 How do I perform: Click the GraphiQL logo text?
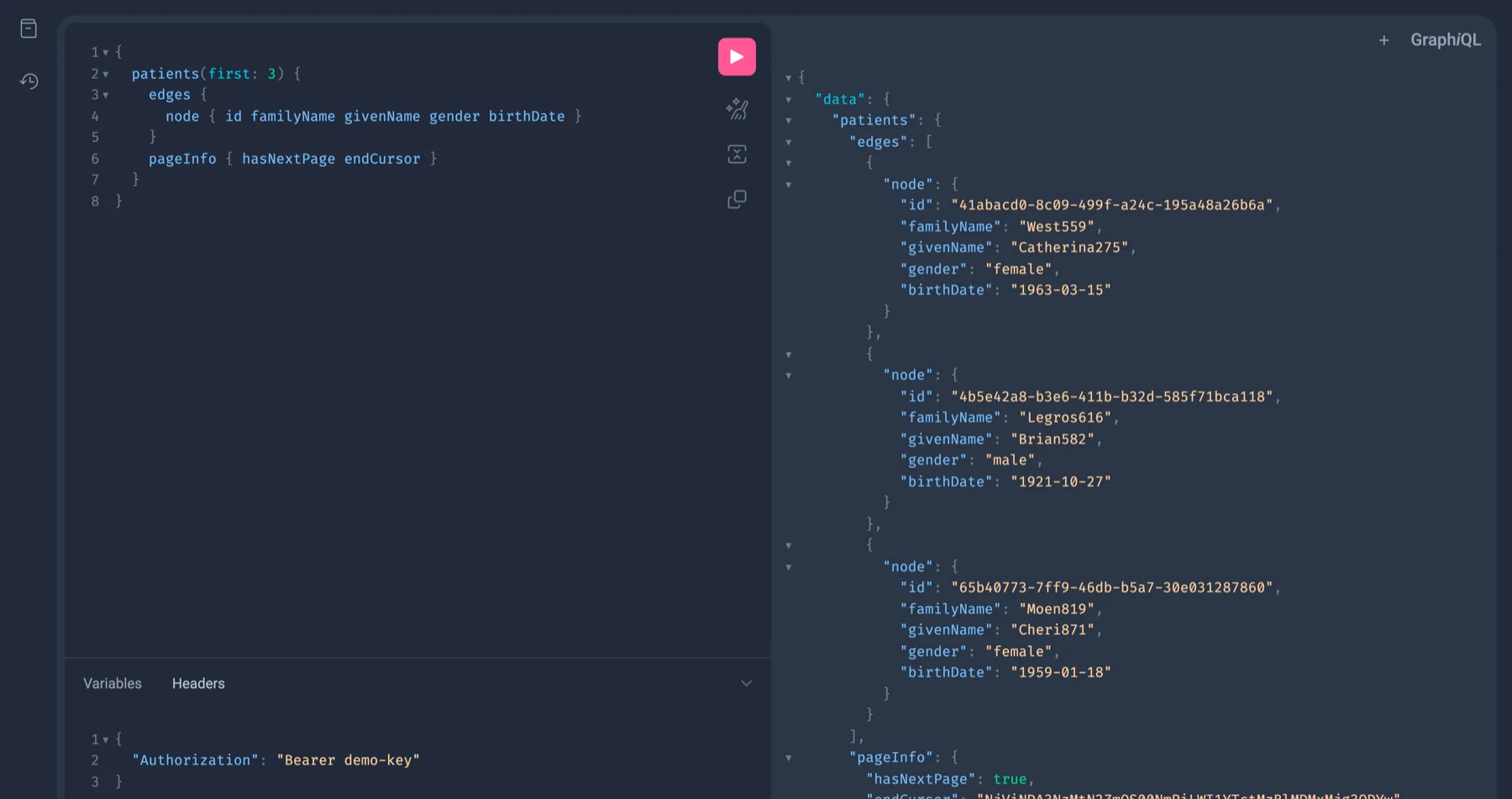tap(1446, 40)
